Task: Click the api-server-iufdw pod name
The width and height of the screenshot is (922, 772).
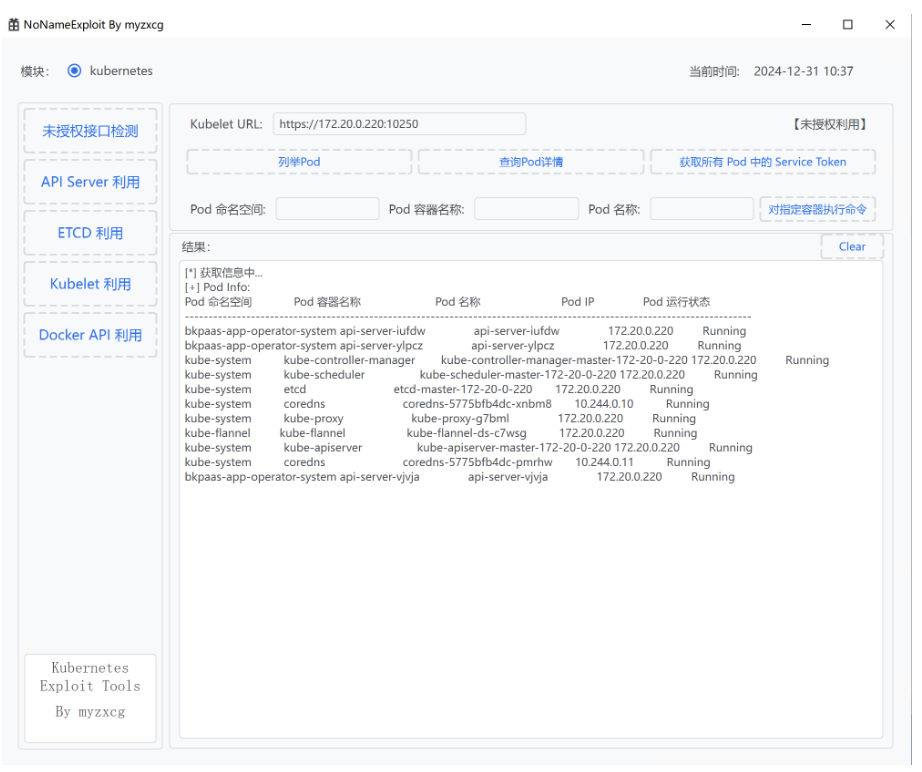Action: pos(517,332)
